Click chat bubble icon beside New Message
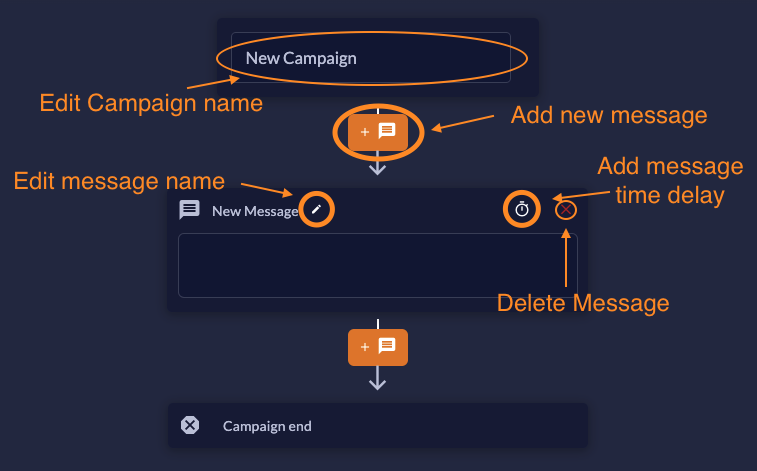The image size is (757, 471). pos(189,210)
